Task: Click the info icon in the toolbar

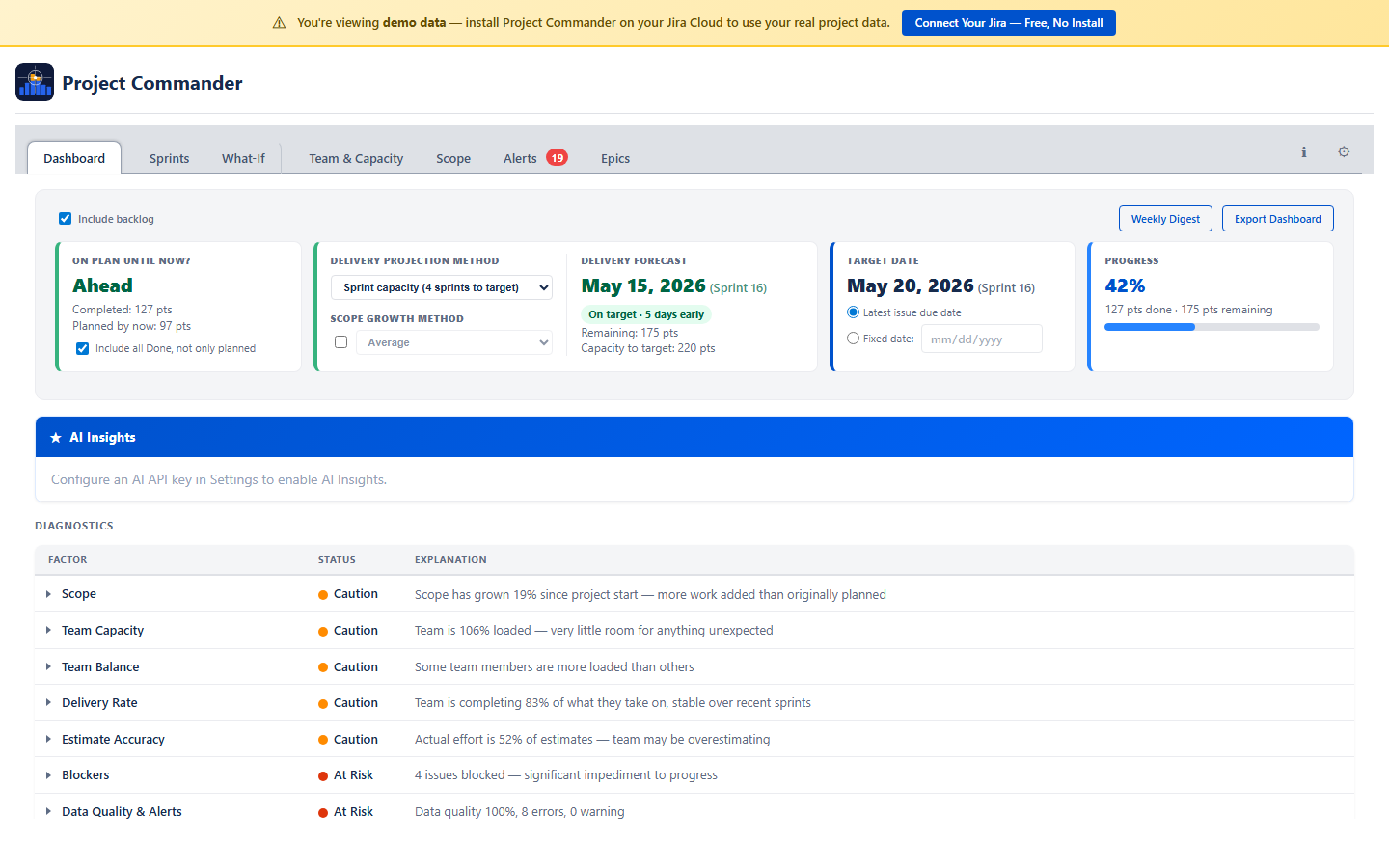Action: pos(1303,151)
